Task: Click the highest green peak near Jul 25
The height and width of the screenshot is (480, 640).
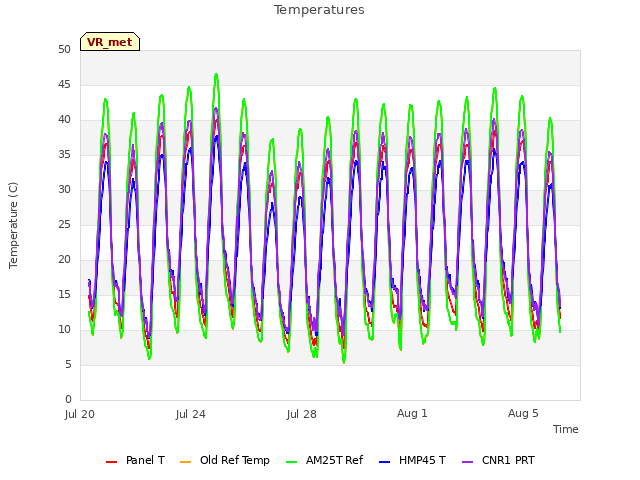Action: (216, 75)
